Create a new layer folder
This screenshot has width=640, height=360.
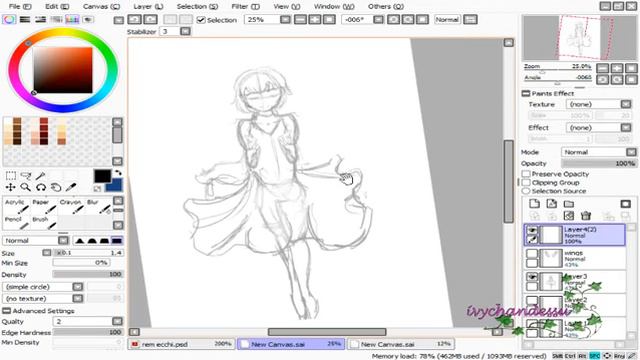569,204
